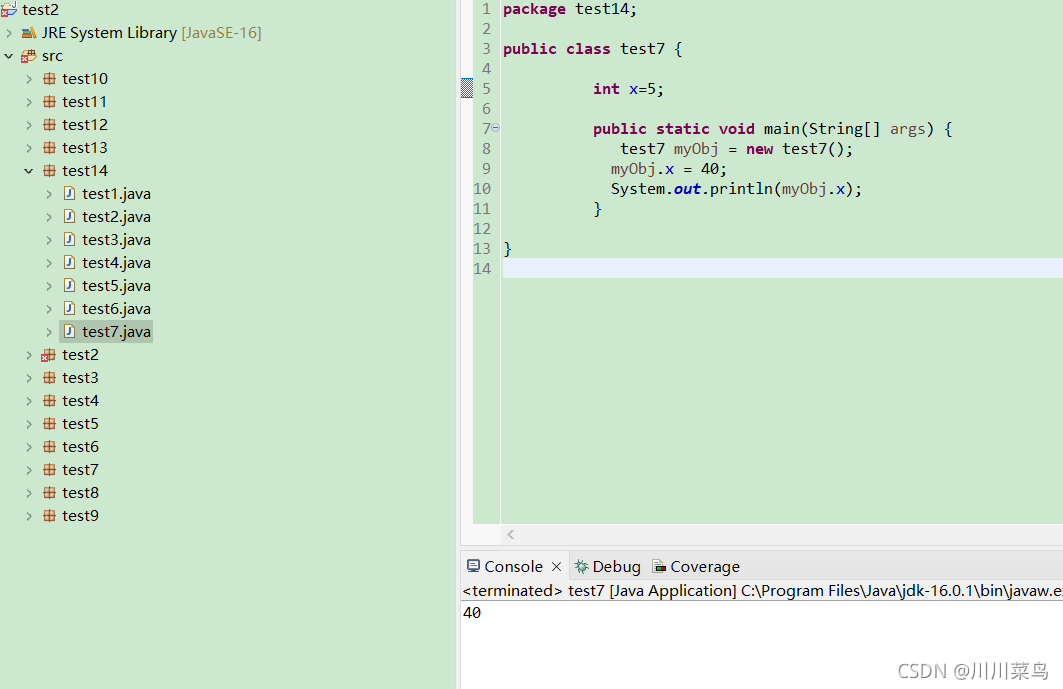Click the test12 package icon
Viewport: 1063px width, 689px height.
pos(49,125)
